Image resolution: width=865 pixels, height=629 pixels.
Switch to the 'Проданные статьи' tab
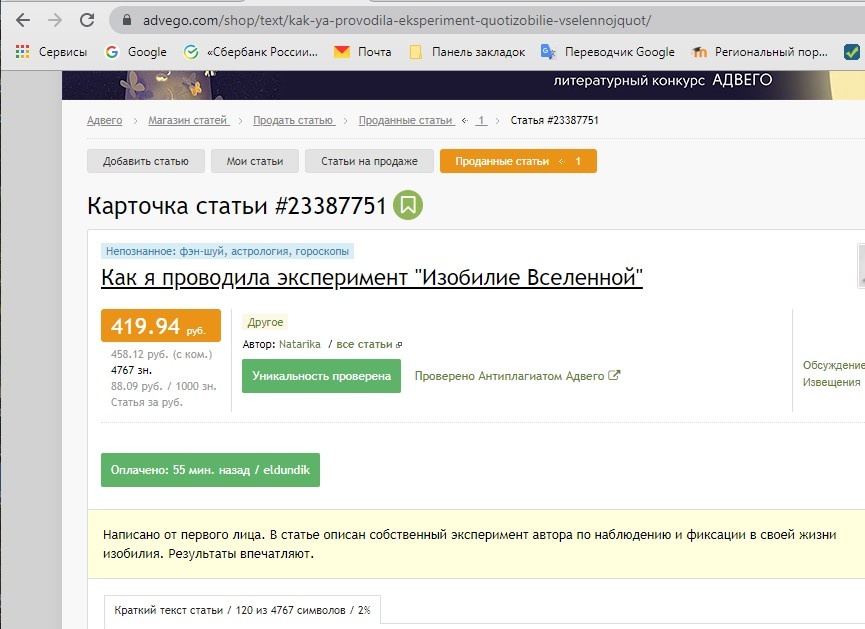tap(518, 160)
